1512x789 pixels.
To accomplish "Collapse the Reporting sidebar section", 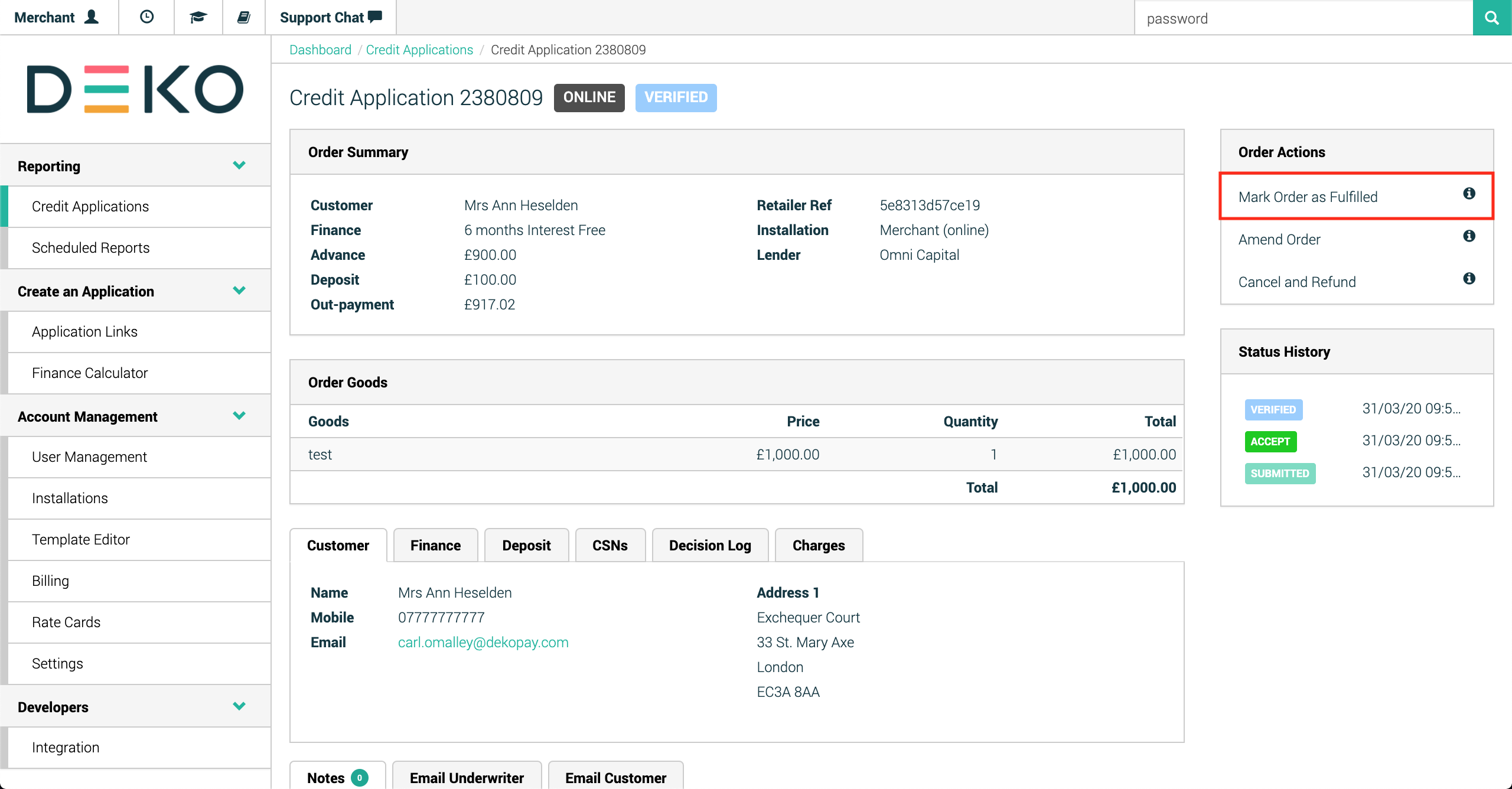I will click(239, 165).
